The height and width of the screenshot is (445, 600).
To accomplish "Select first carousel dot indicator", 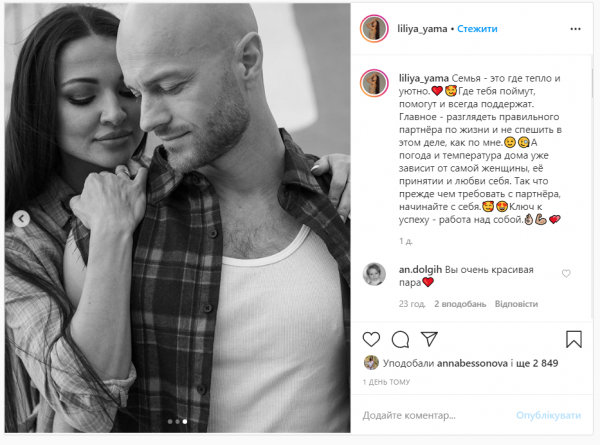I will (170, 421).
